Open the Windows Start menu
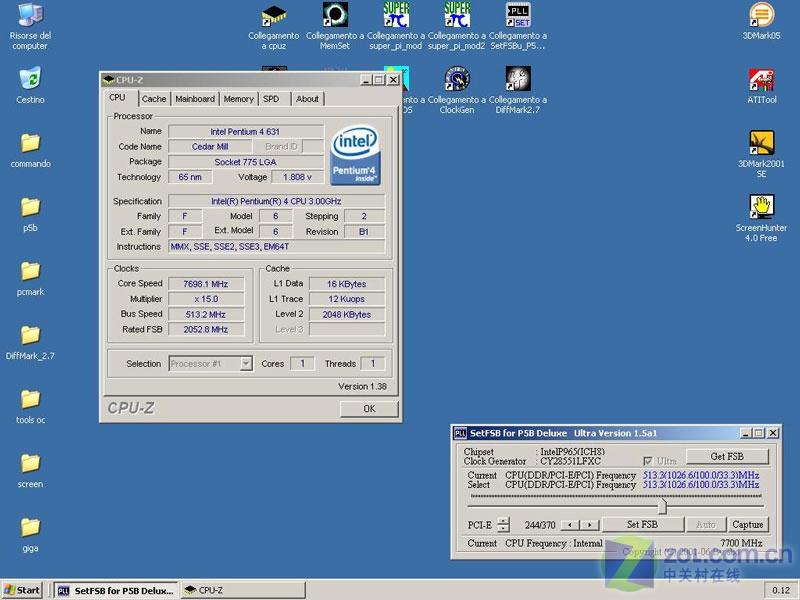The height and width of the screenshot is (600, 800). coord(22,590)
